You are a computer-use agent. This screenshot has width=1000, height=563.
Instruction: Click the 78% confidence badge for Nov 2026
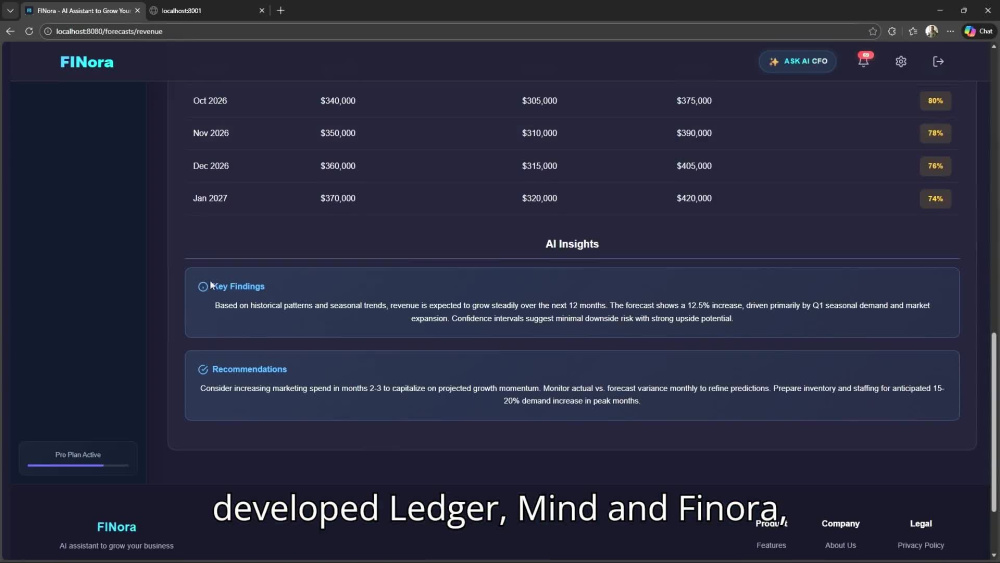pyautogui.click(x=935, y=133)
